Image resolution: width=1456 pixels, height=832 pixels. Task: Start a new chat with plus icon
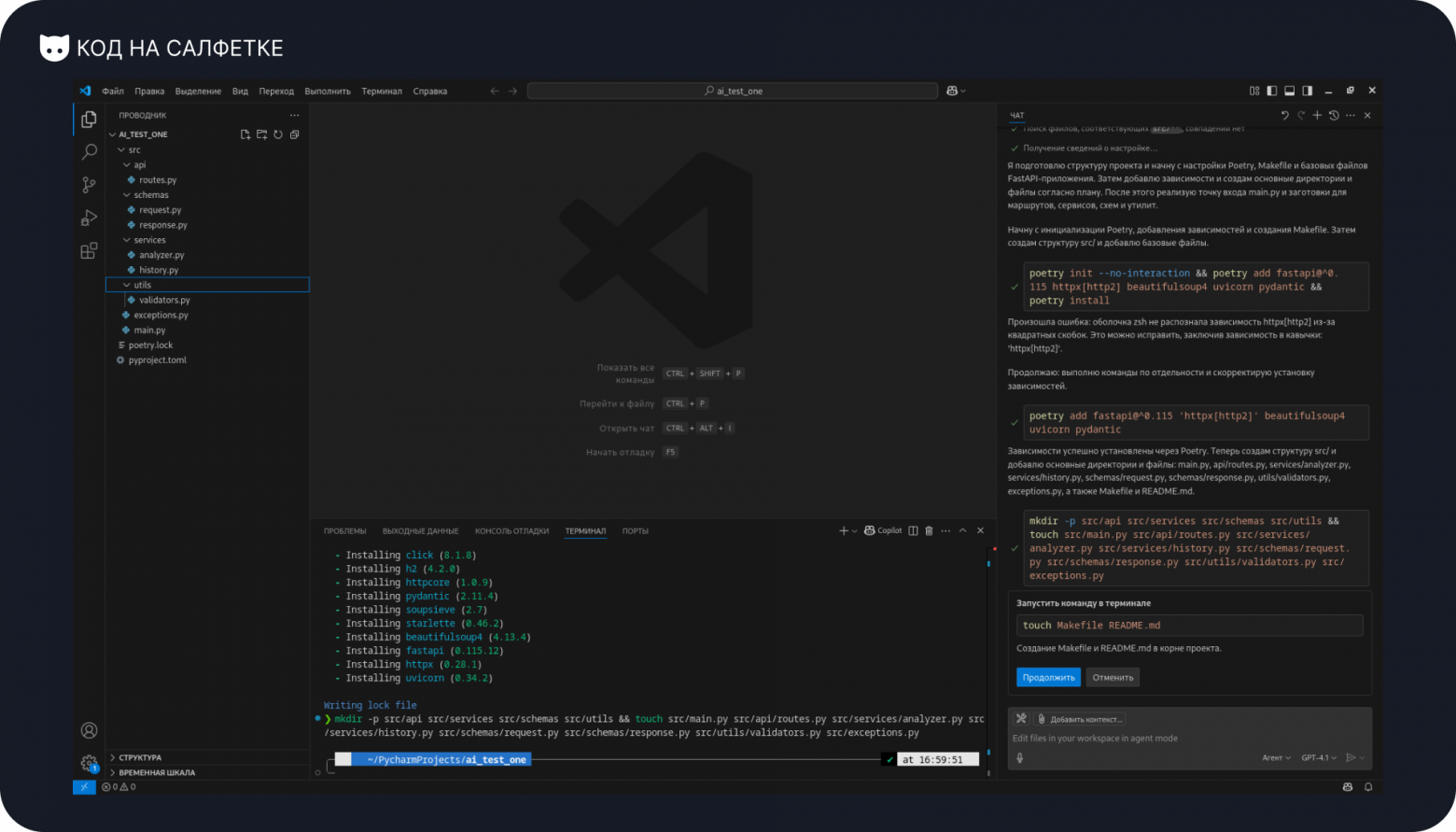1317,116
